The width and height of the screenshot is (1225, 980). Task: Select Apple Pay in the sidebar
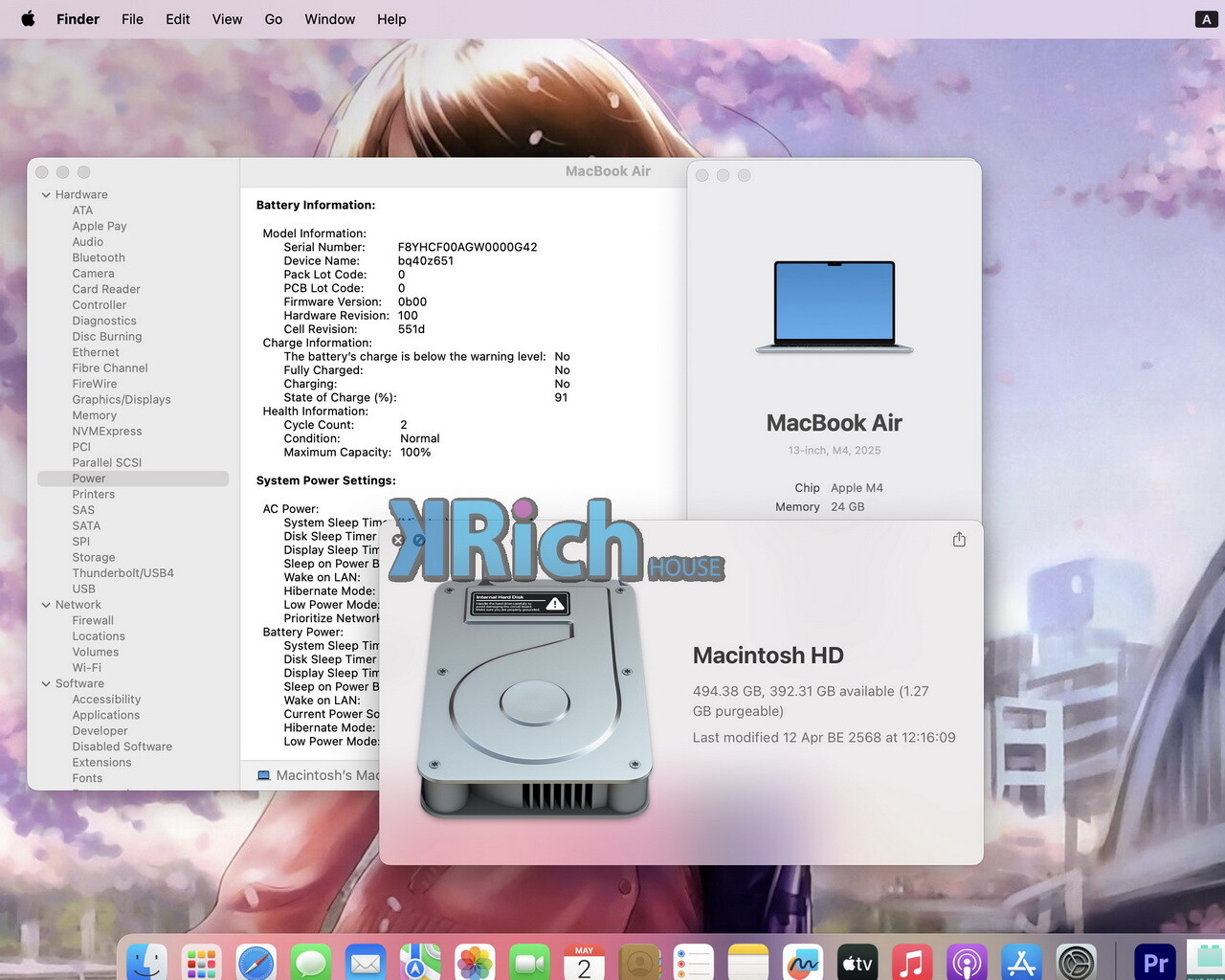(x=100, y=226)
